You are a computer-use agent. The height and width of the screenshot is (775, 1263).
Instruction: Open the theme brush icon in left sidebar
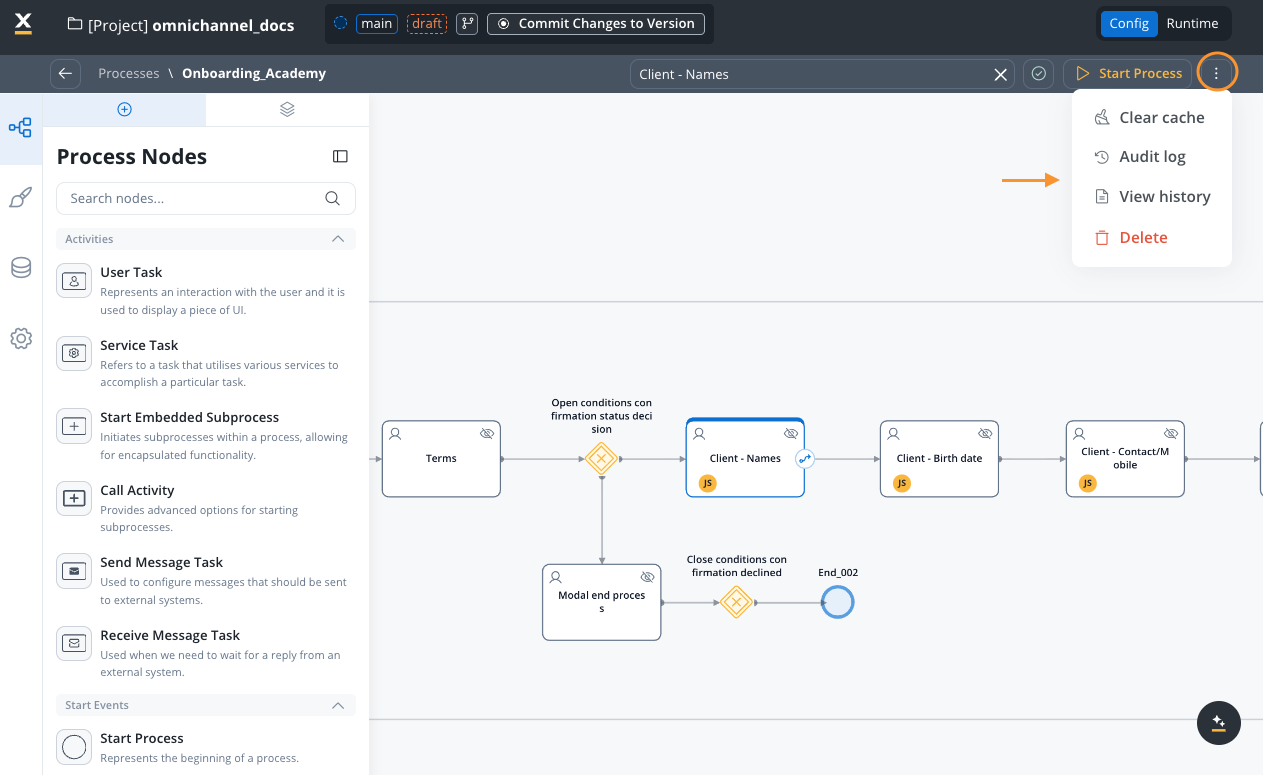pyautogui.click(x=20, y=198)
